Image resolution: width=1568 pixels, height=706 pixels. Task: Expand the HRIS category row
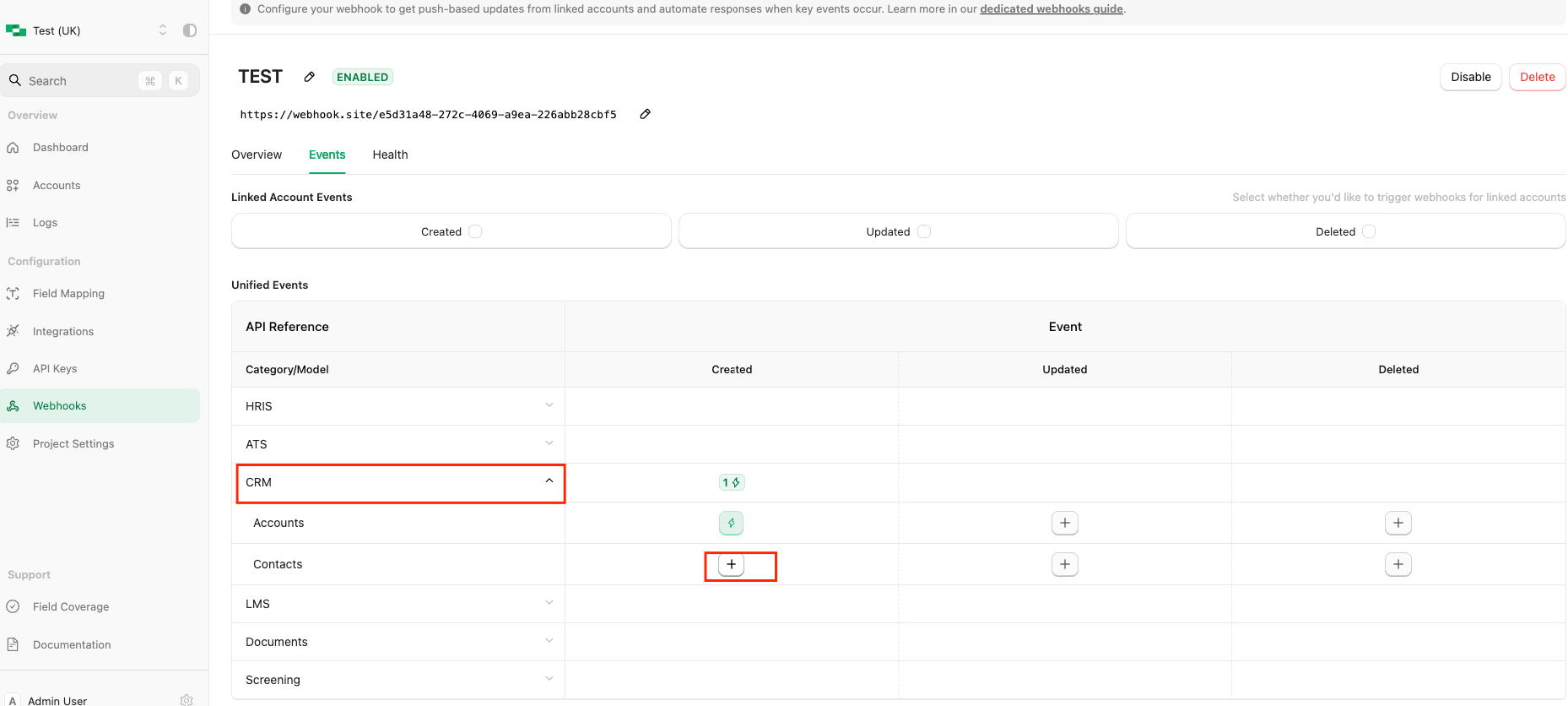398,406
